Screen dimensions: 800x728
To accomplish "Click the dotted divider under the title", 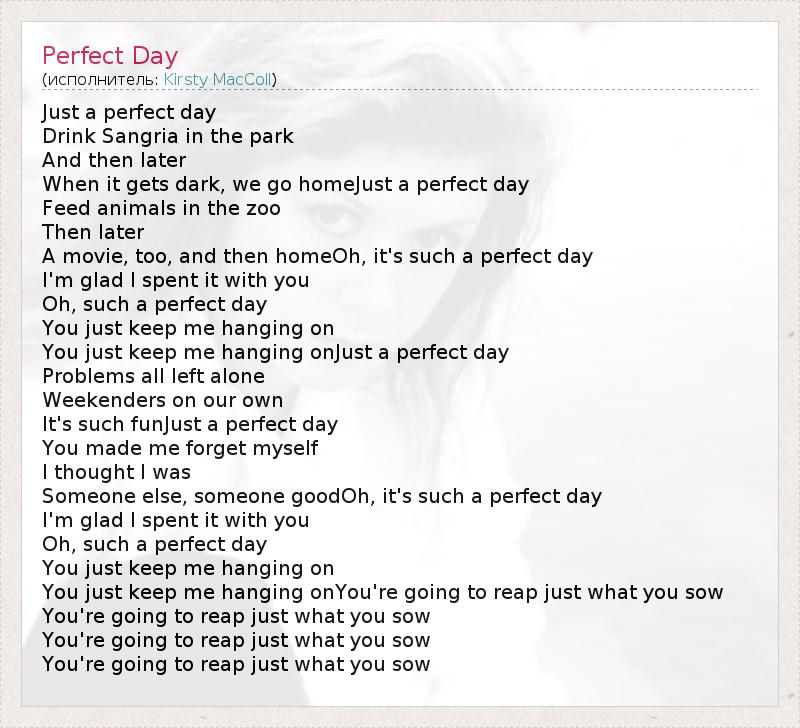I will 400,90.
